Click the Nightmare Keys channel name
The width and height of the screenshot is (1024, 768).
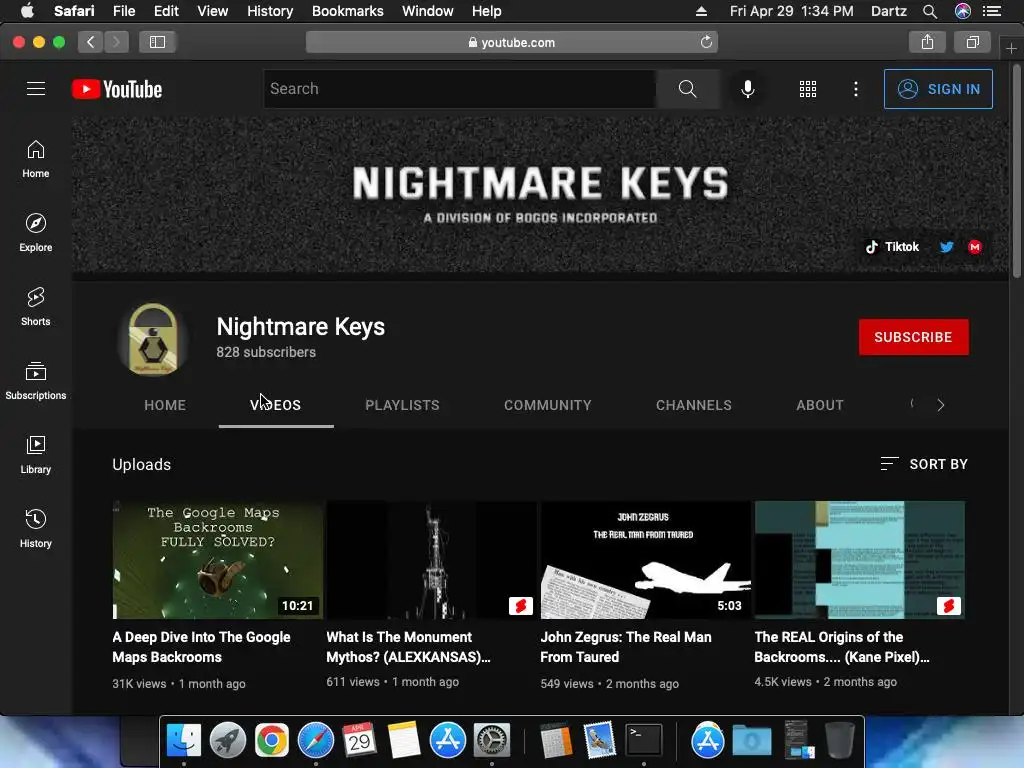300,327
